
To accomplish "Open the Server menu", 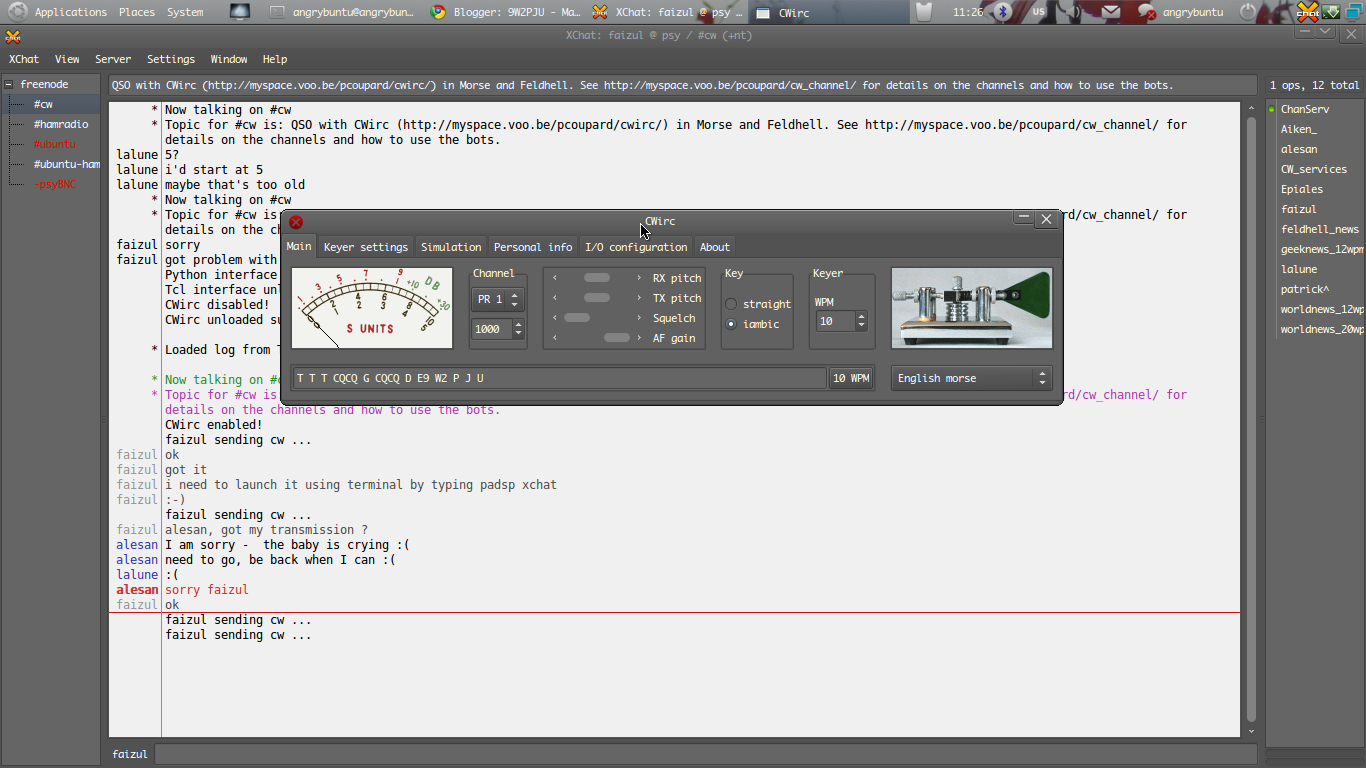I will 113,59.
